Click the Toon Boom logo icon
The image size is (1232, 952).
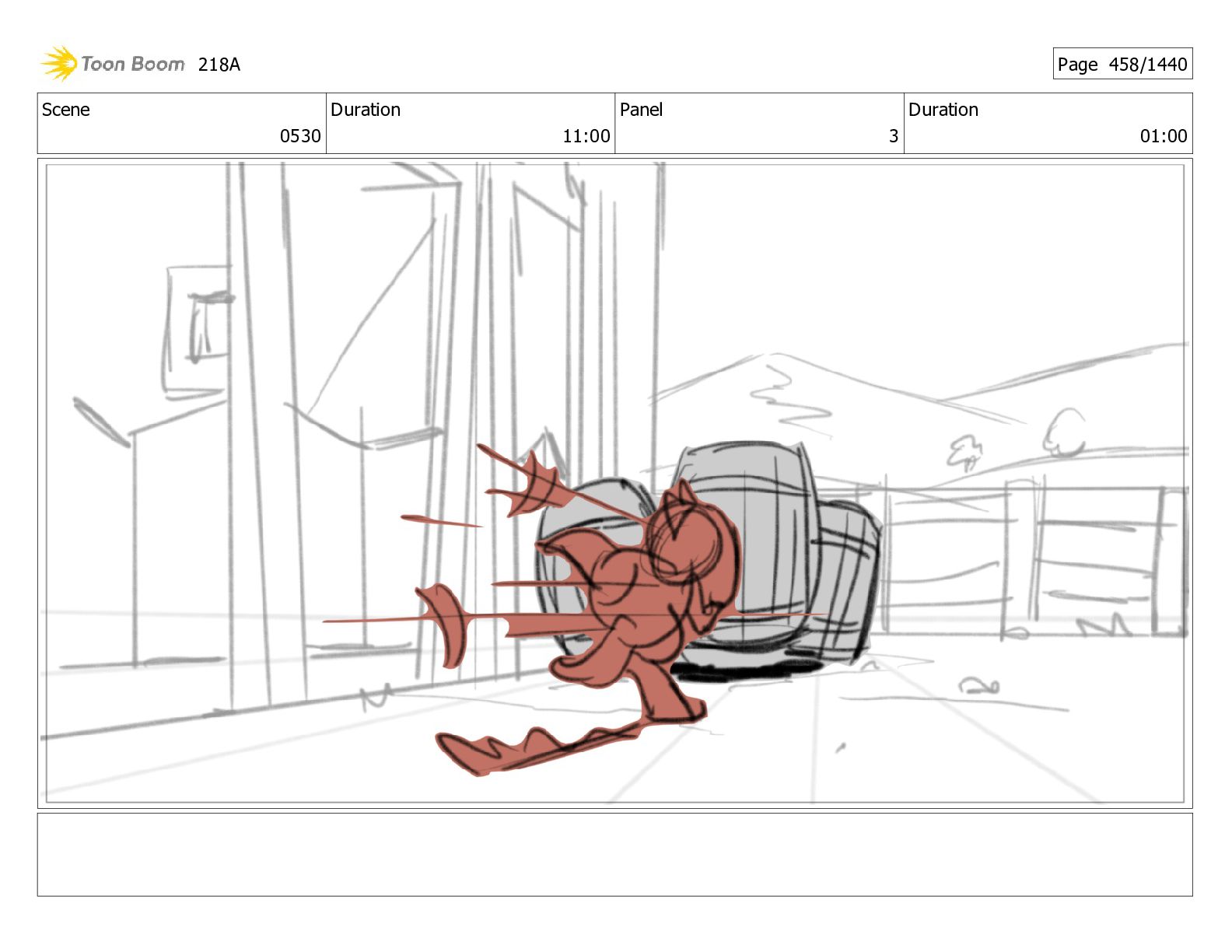(x=59, y=63)
